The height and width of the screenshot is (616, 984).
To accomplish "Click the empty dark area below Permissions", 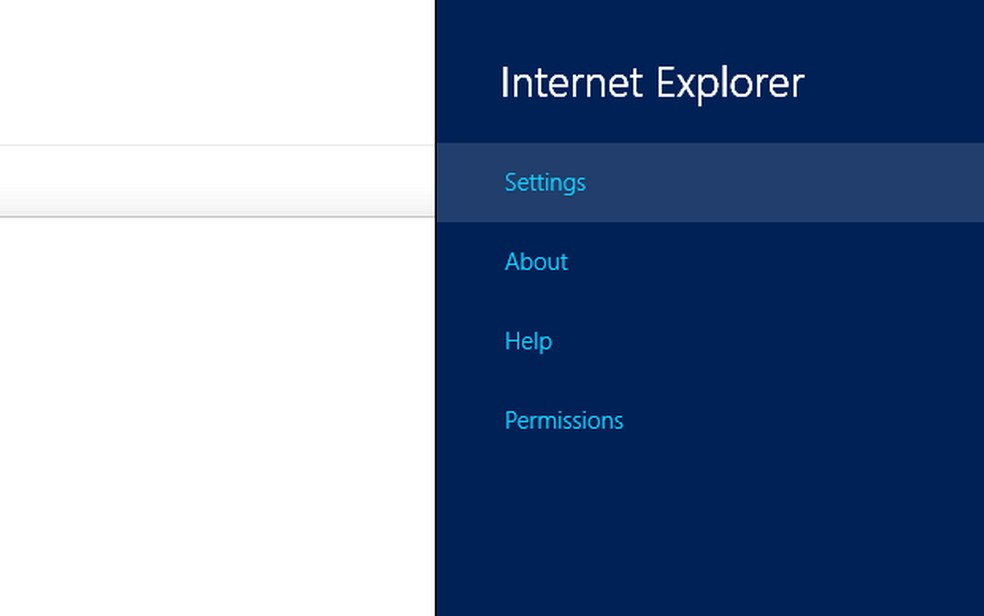I will coord(710,530).
